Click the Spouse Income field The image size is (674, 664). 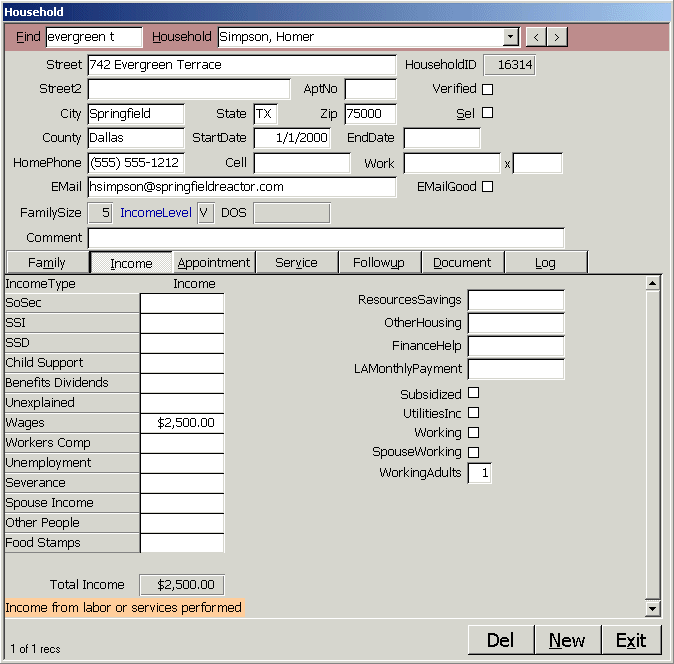[182, 503]
